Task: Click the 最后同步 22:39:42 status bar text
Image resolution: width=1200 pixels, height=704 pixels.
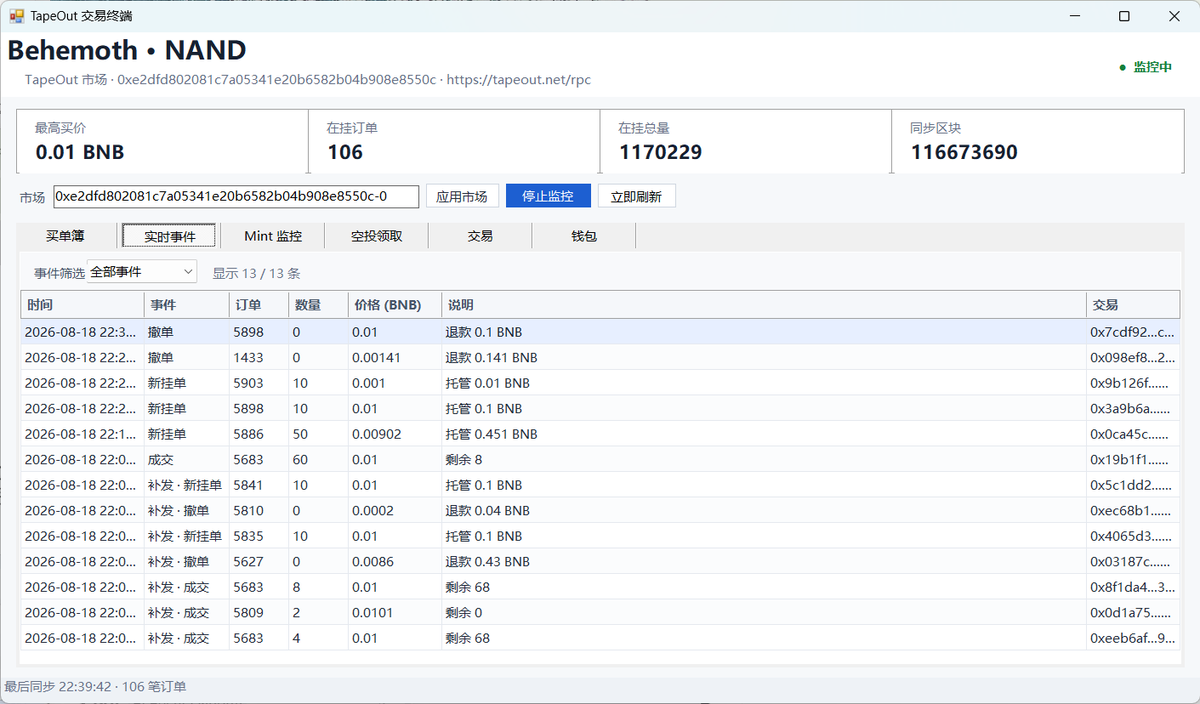Action: tap(95, 687)
